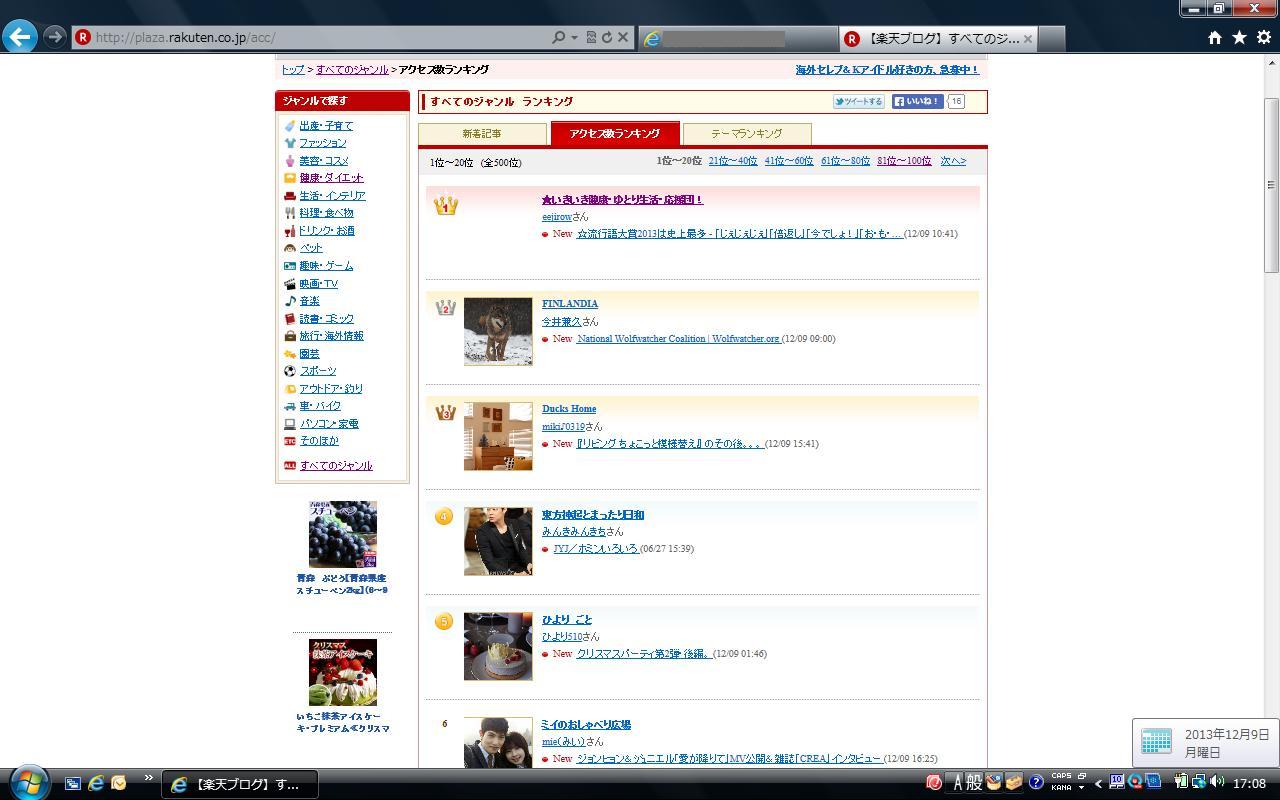This screenshot has width=1280, height=800.
Task: Open the FINLANDIA blog link
Action: [570, 304]
